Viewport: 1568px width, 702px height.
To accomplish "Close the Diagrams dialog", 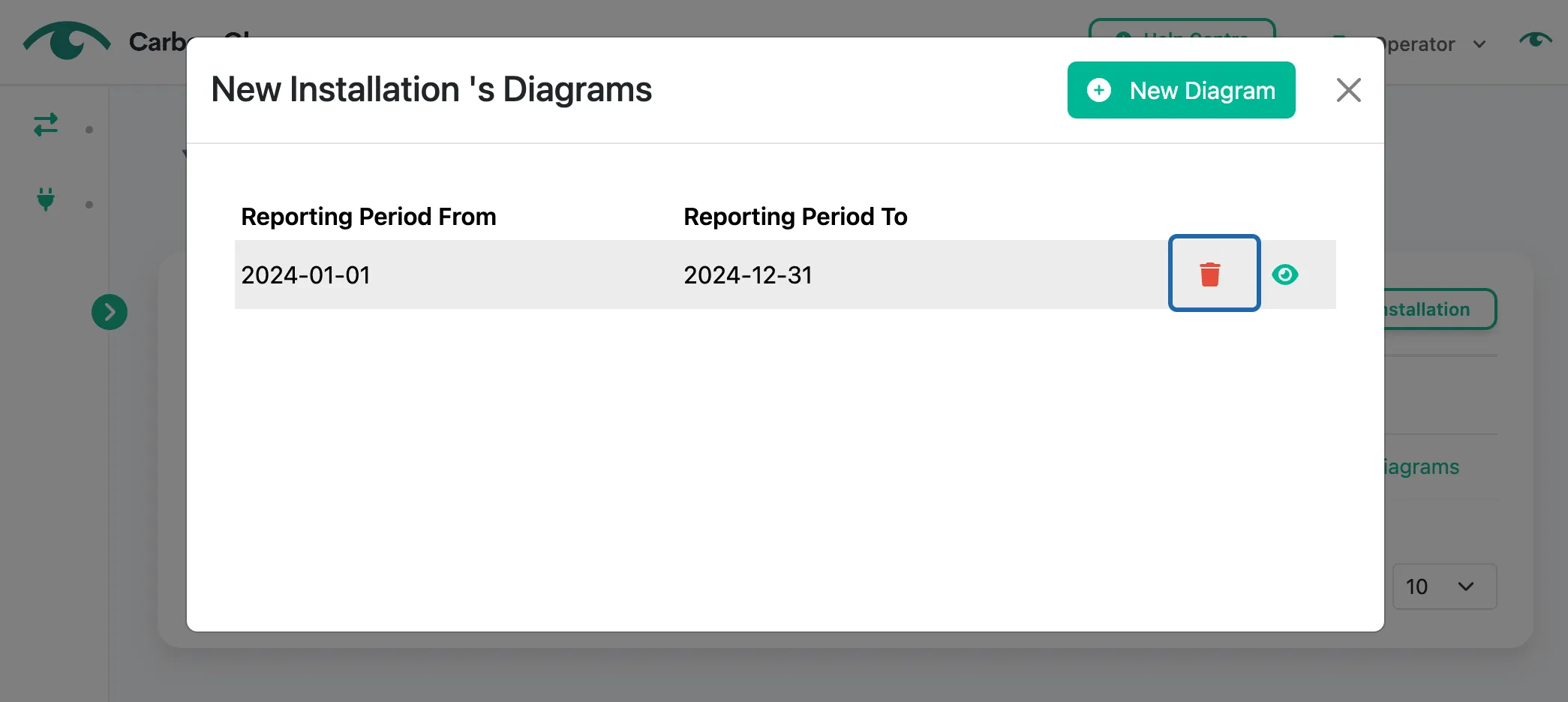I will (1348, 90).
